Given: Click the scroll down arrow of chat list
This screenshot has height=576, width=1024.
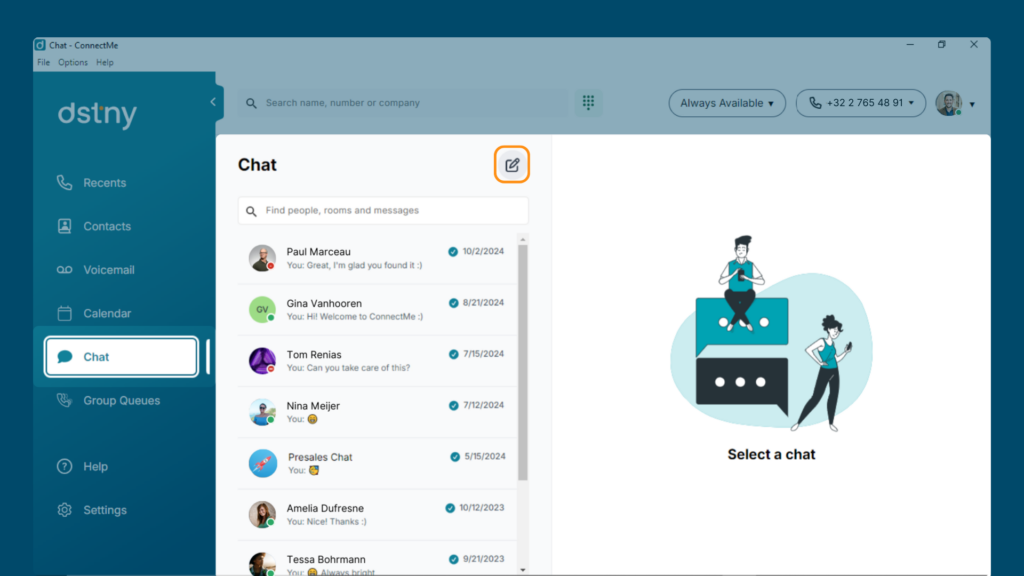Looking at the screenshot, I should [522, 570].
